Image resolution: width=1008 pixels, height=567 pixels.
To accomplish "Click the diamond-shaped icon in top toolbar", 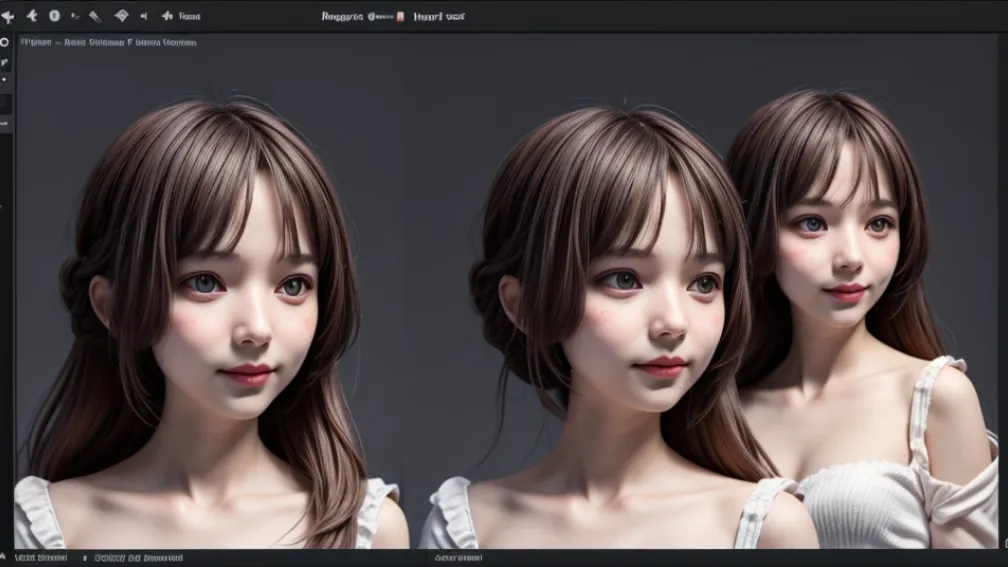I will coord(121,16).
